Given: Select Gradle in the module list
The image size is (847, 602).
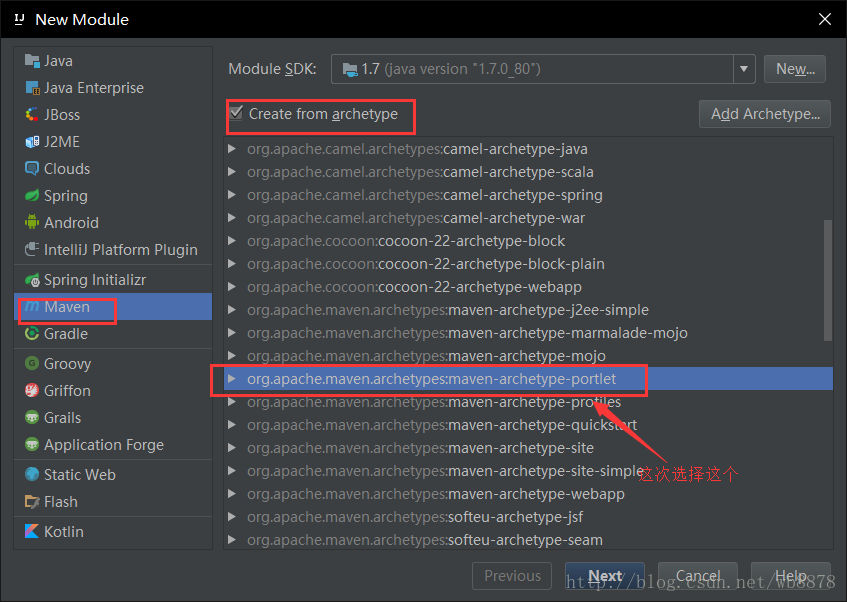Looking at the screenshot, I should (x=113, y=333).
